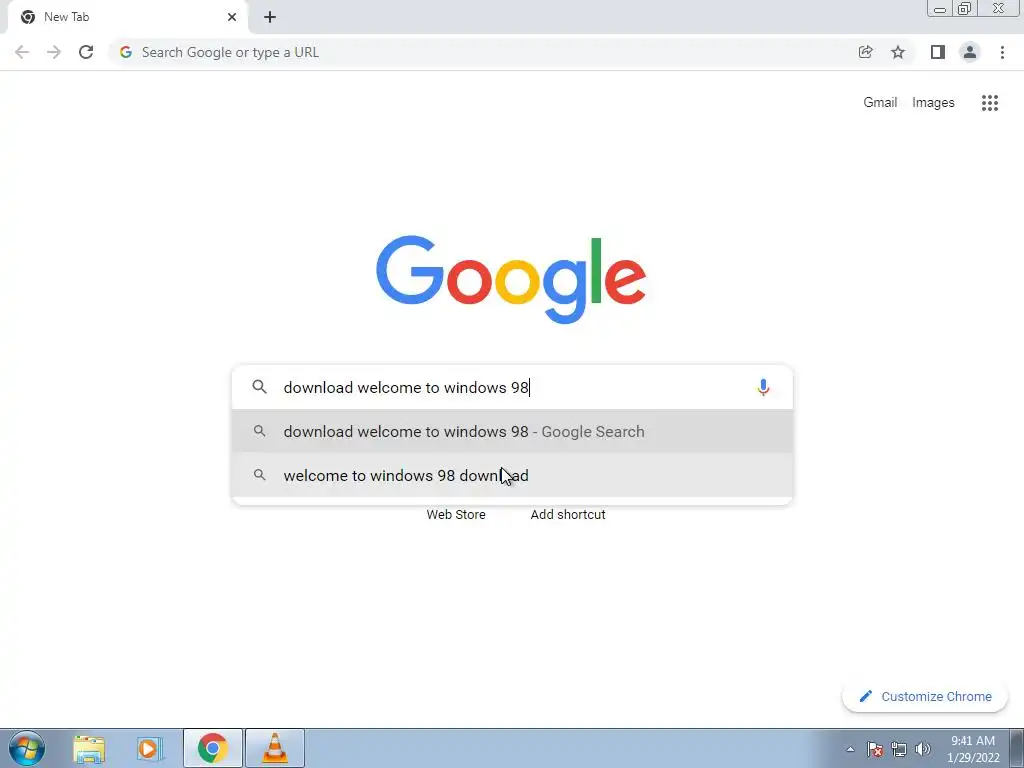Click Add shortcut
The width and height of the screenshot is (1024, 768).
(568, 515)
